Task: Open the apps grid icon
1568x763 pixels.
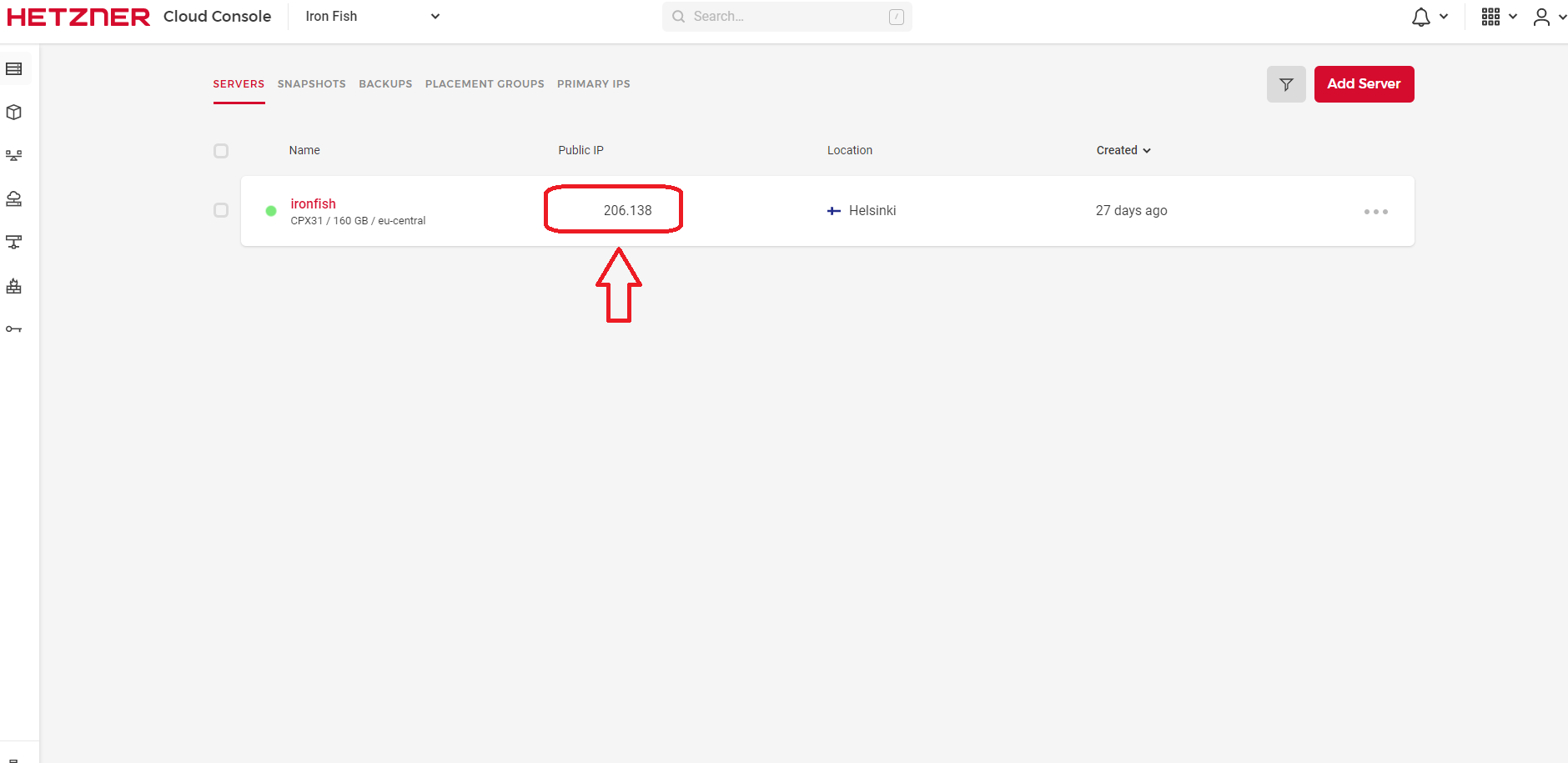Action: [1491, 17]
